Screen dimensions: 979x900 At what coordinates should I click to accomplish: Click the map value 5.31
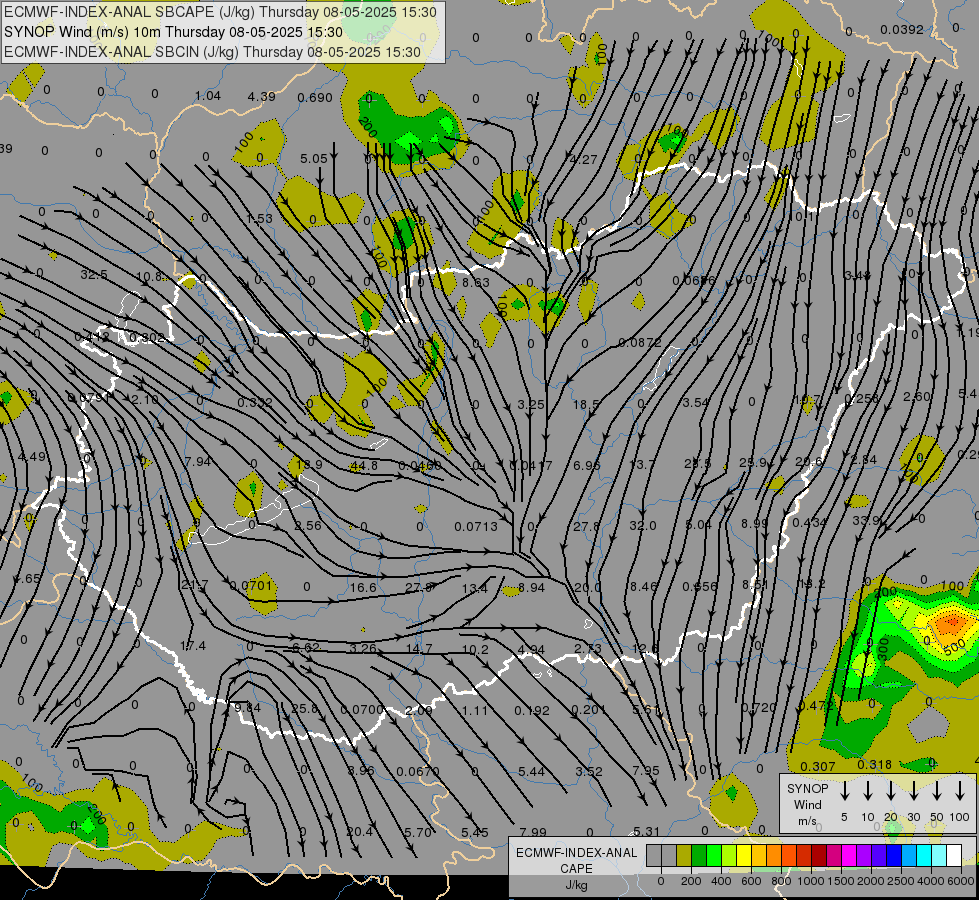646,831
